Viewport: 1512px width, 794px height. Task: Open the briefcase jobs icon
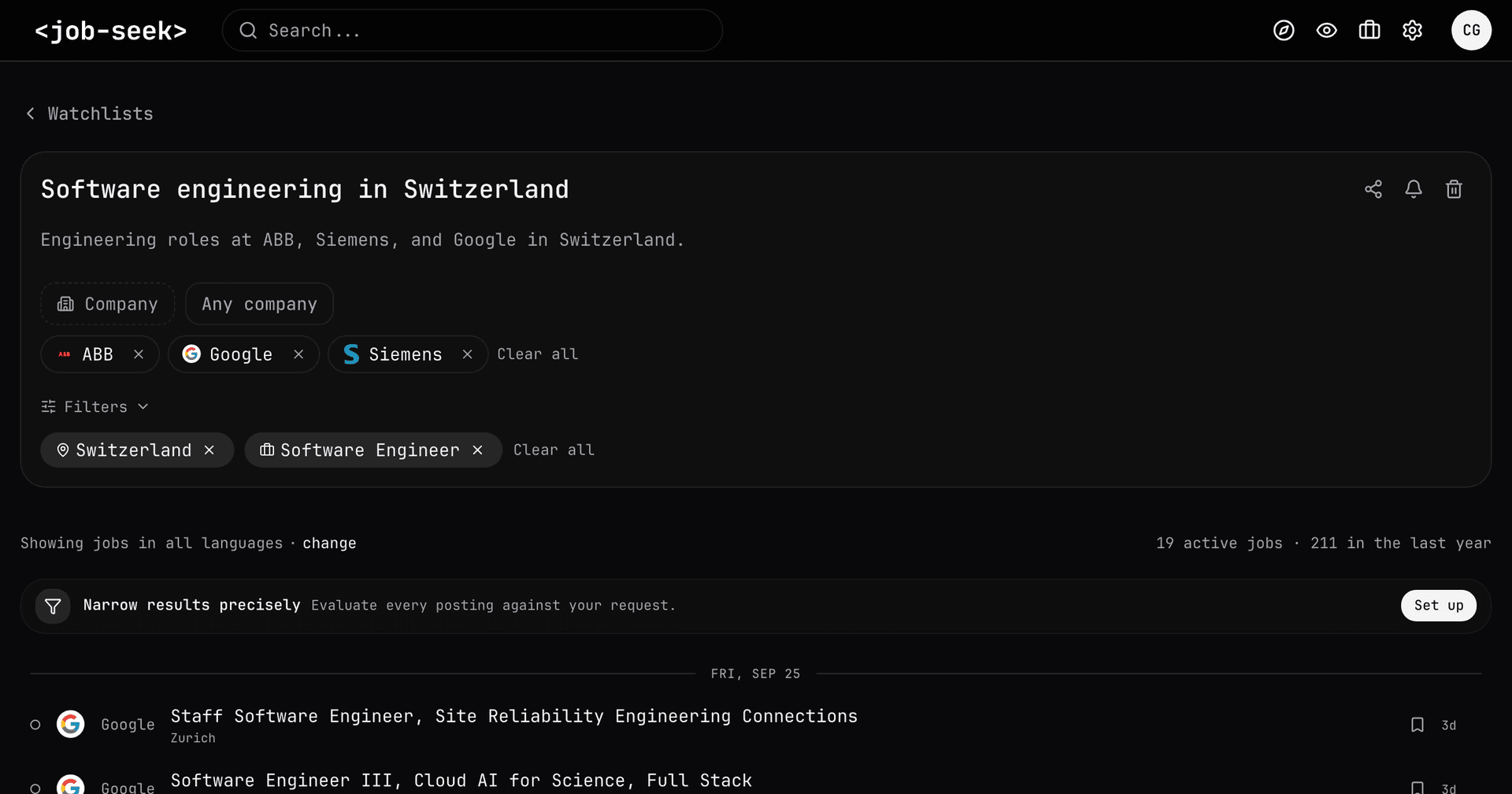[x=1369, y=31]
